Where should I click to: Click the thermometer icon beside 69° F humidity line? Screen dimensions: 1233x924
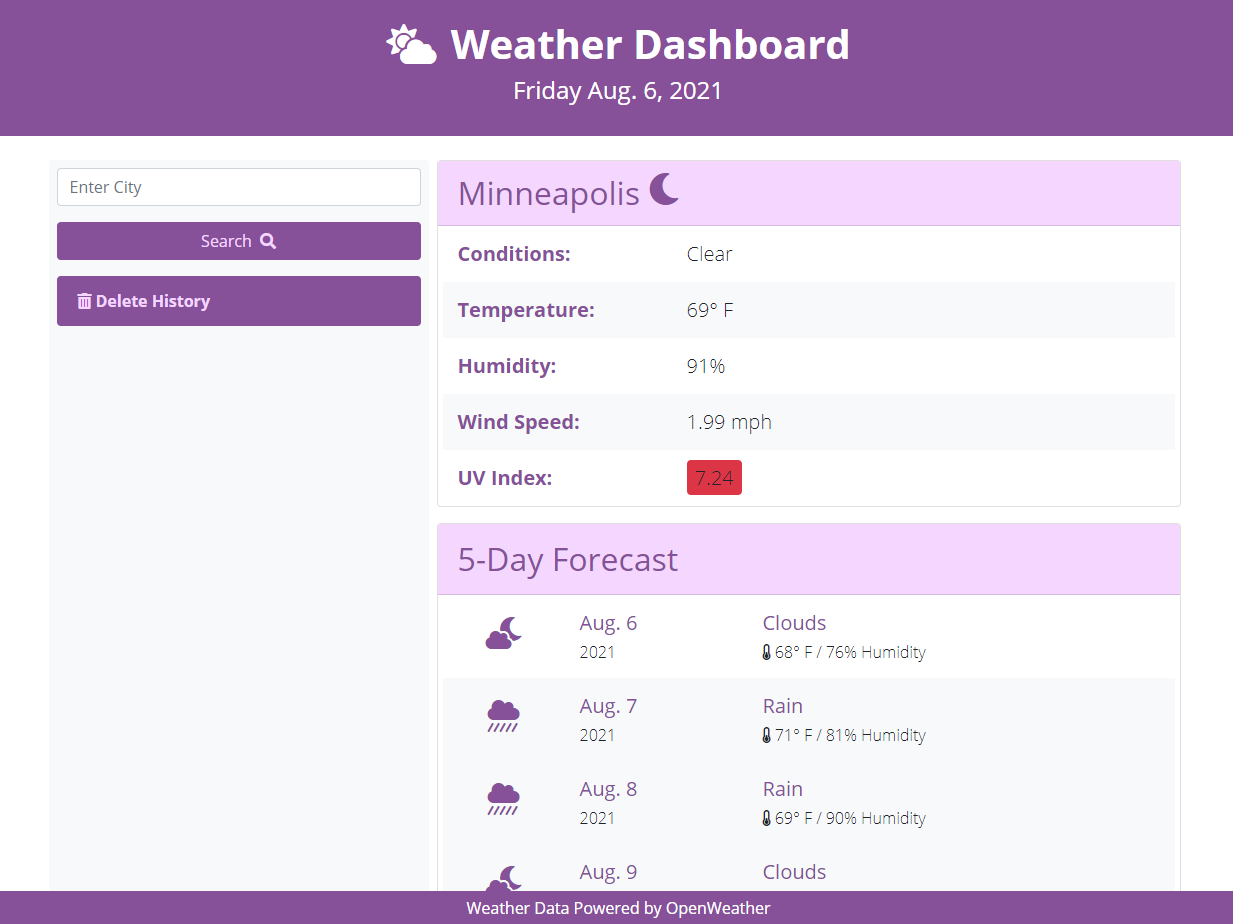click(765, 818)
